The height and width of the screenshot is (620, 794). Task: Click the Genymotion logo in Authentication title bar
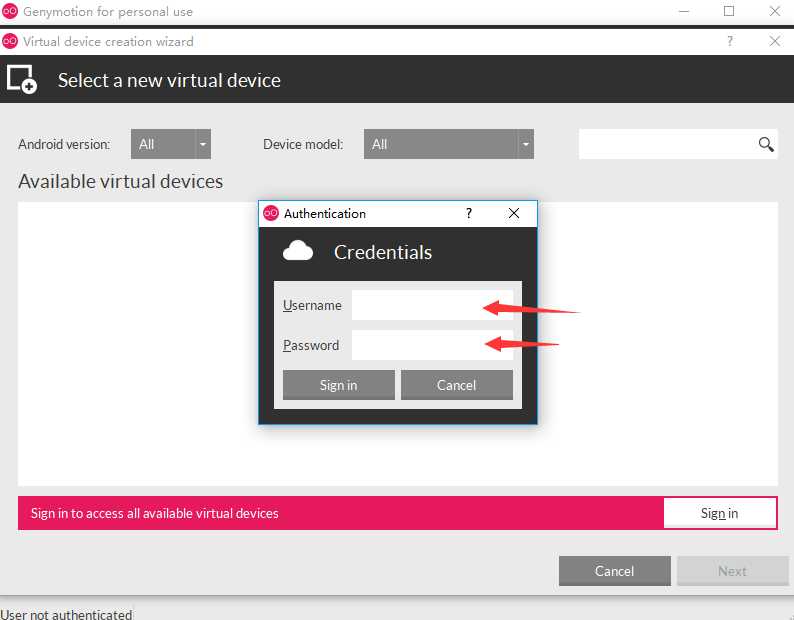271,213
